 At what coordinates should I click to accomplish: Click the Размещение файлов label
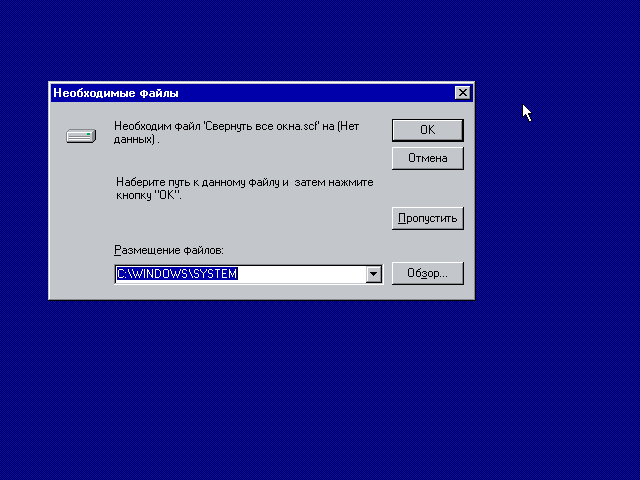[169, 250]
